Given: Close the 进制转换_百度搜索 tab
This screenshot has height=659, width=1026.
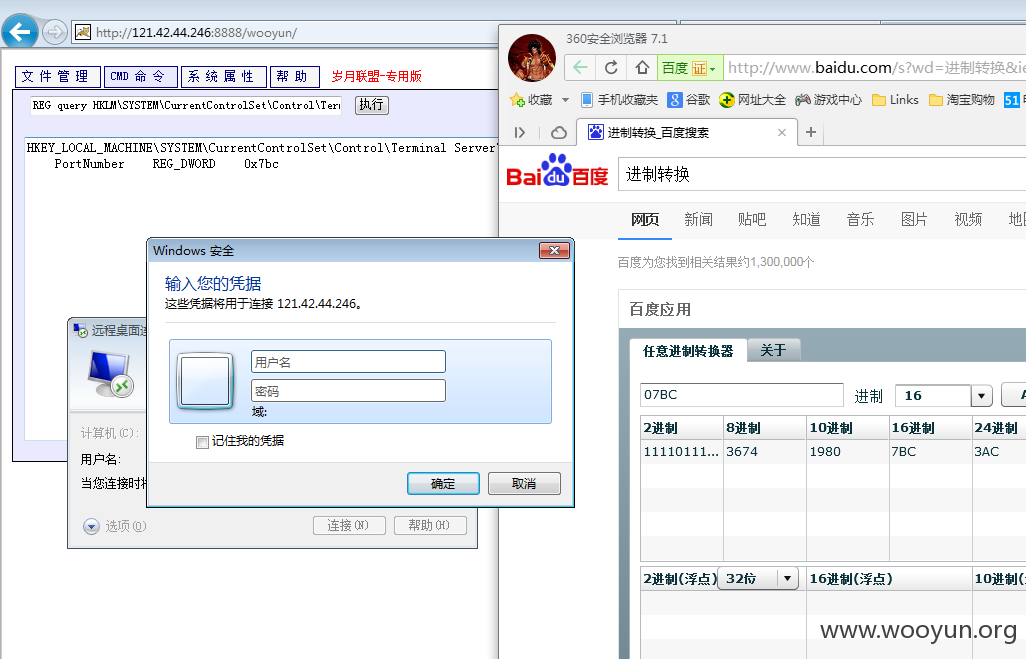Looking at the screenshot, I should [x=782, y=132].
